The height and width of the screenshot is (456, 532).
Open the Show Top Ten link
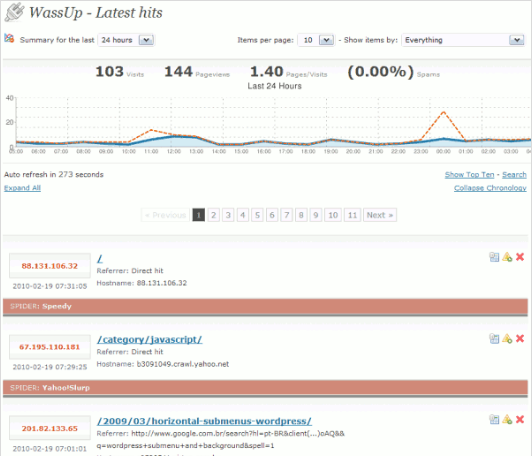click(469, 175)
